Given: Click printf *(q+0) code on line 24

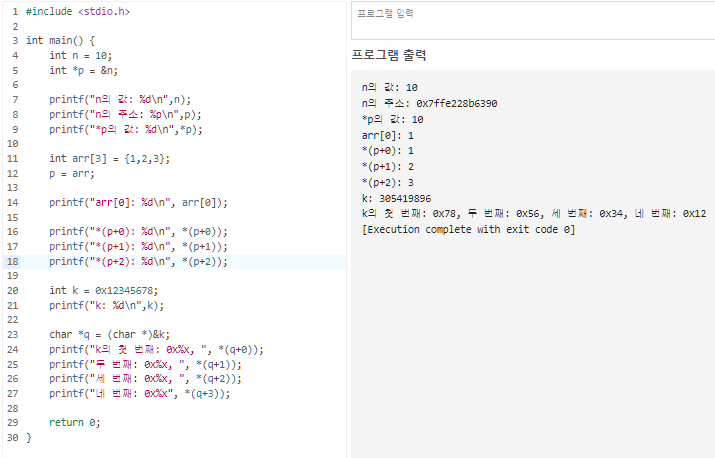Looking at the screenshot, I should point(156,350).
